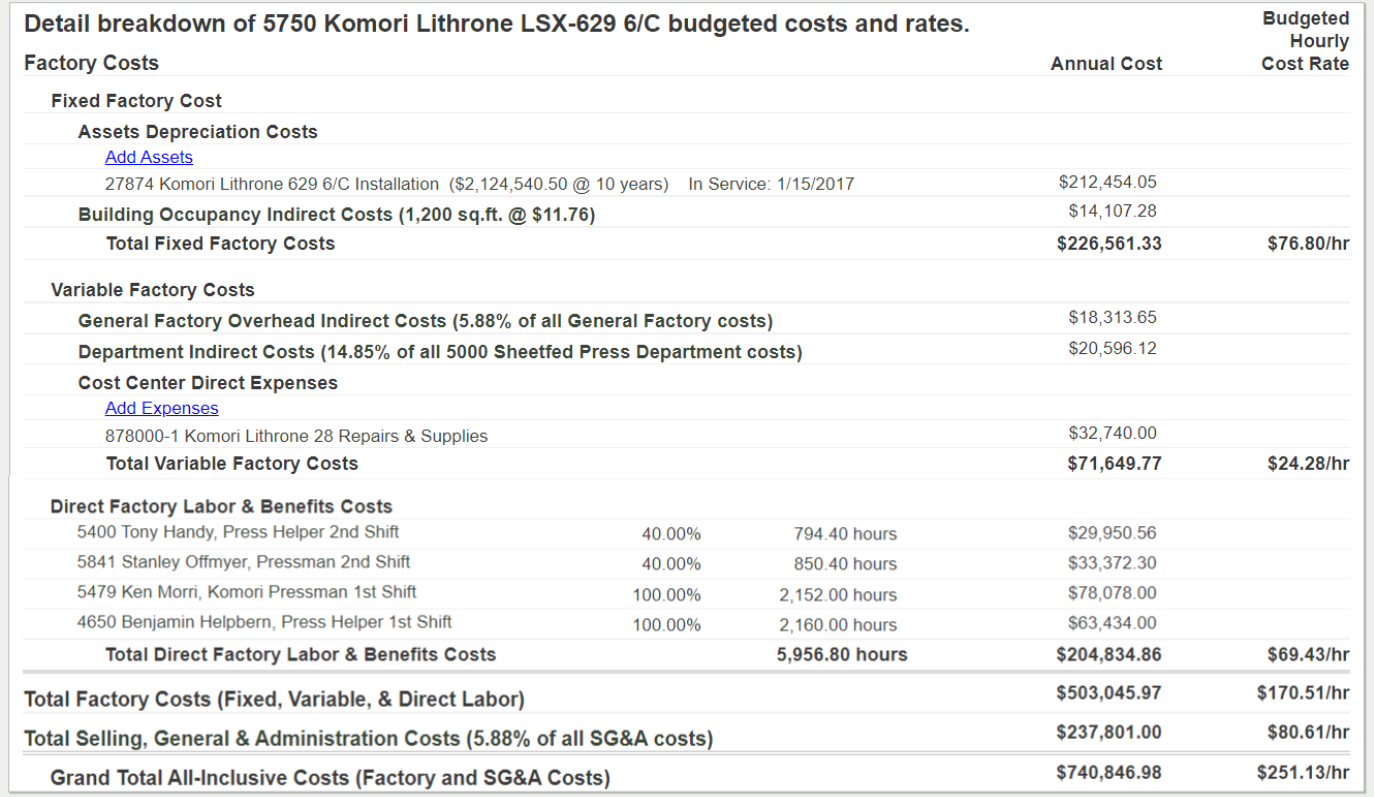Viewport: 1374px width, 797px height.
Task: Select the $226,561.33 total fixed amount
Action: click(1109, 243)
